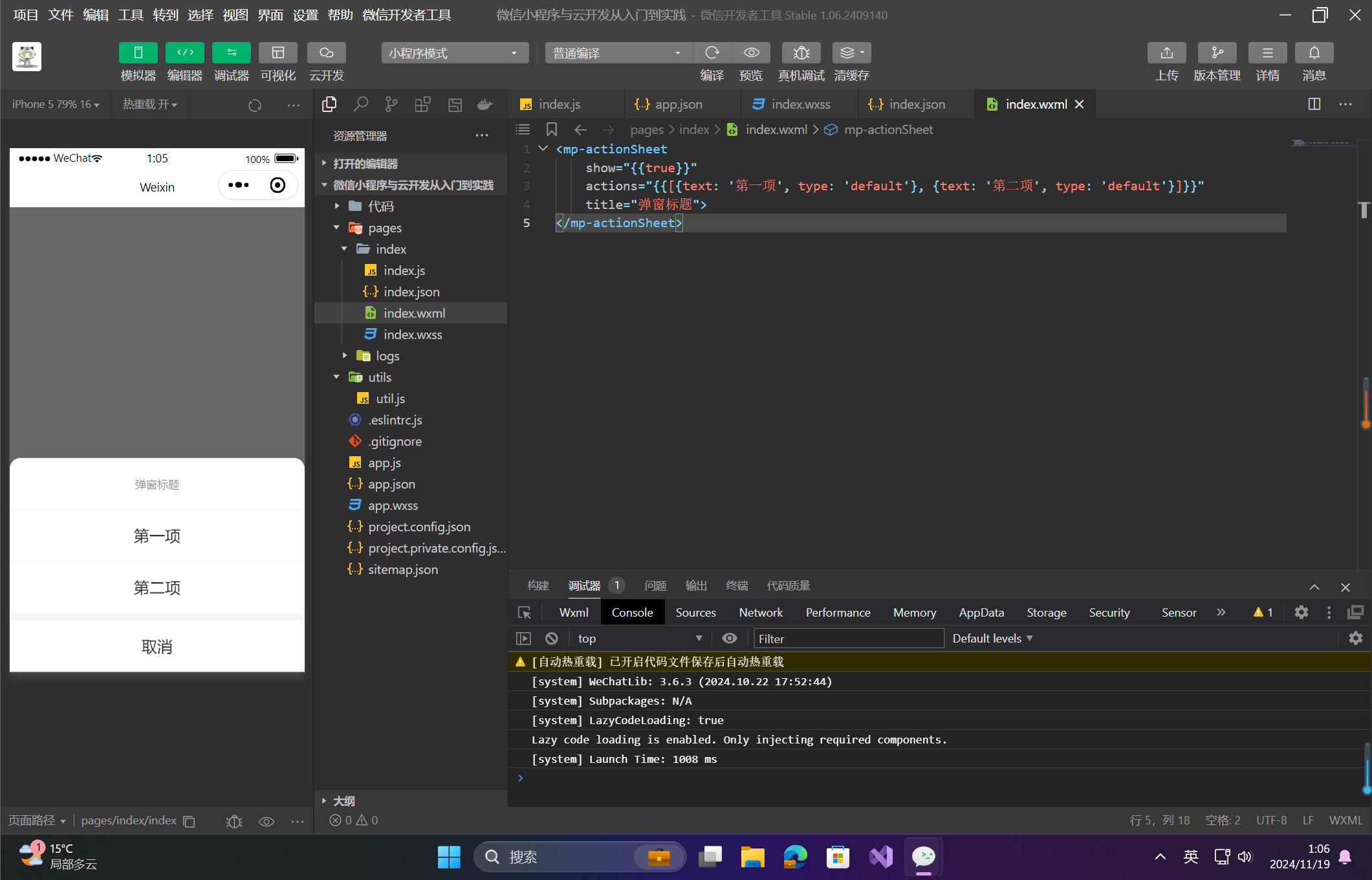The height and width of the screenshot is (880, 1372).
Task: Click the split editor icon
Action: tap(1314, 104)
